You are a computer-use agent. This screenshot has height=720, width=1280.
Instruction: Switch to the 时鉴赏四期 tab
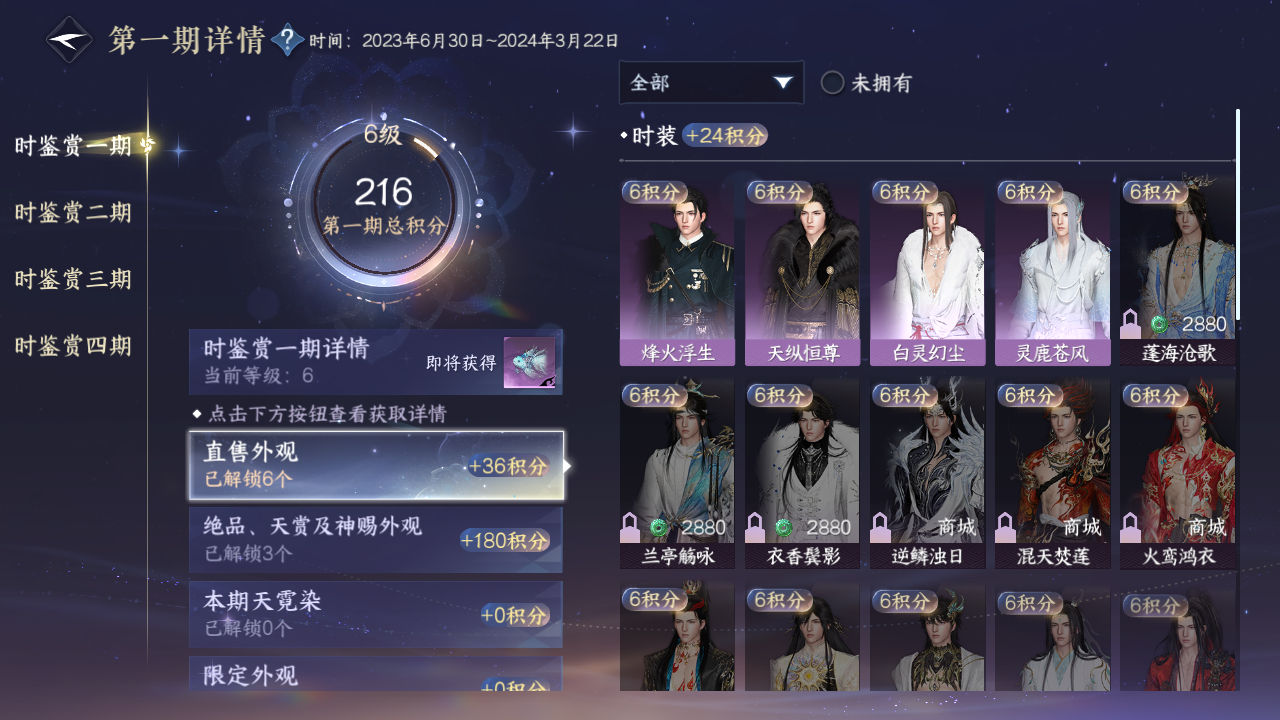point(73,346)
